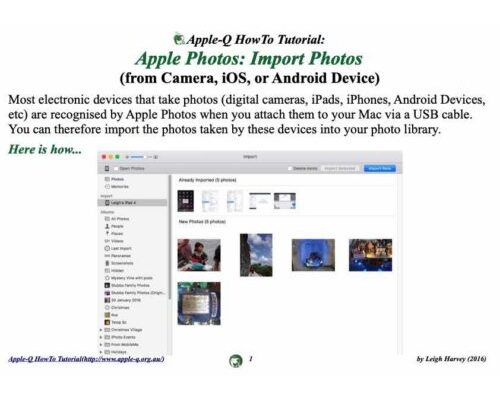Click the blue Import New button

click(x=380, y=168)
